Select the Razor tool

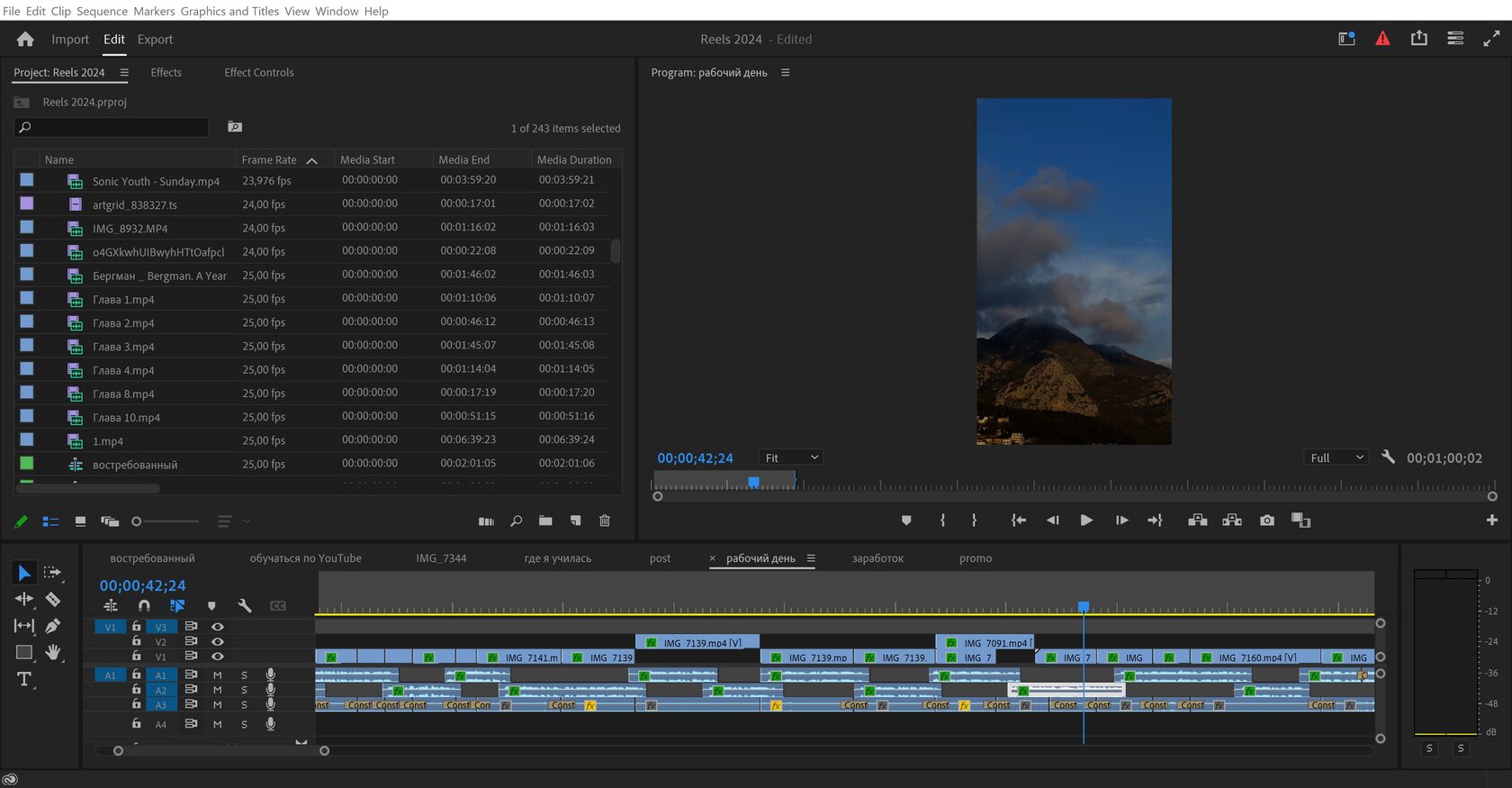point(53,599)
